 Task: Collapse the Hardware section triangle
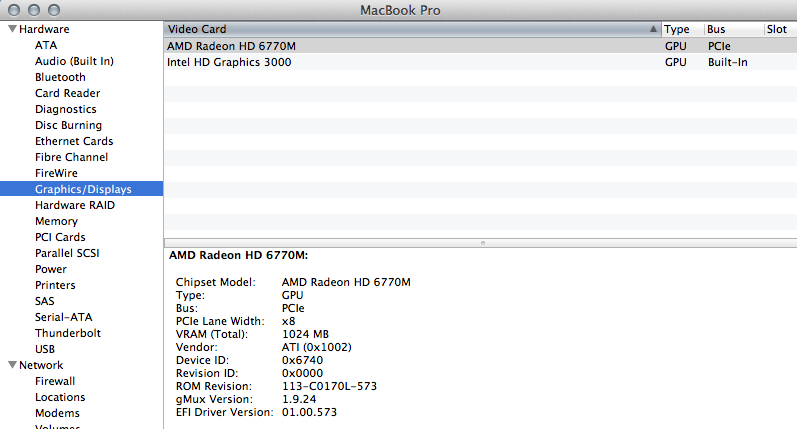pos(13,29)
